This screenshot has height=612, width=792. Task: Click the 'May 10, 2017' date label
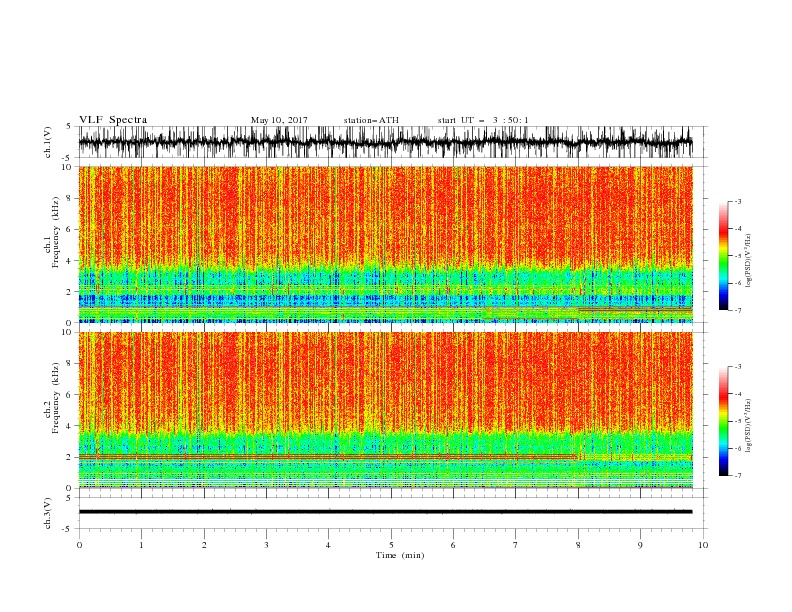point(279,120)
